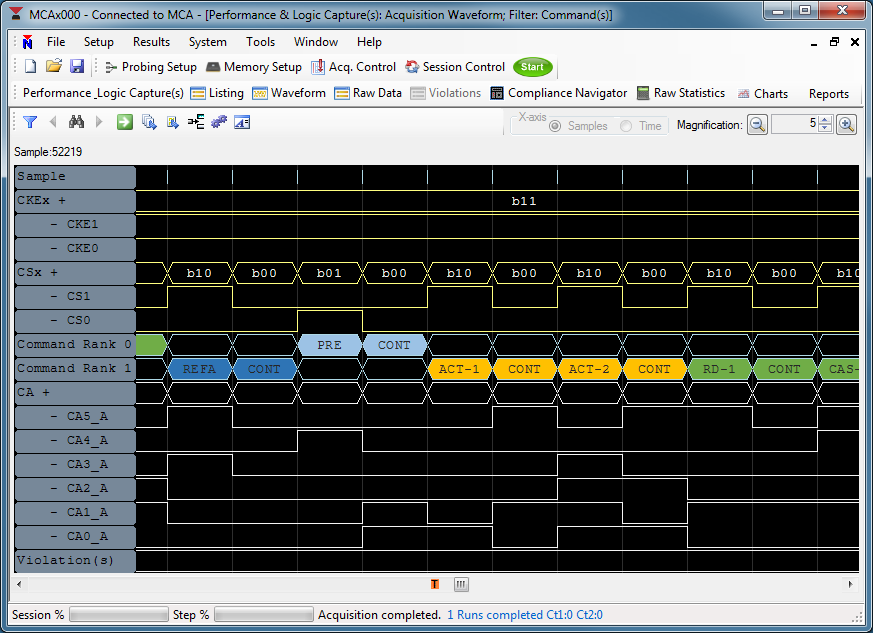The width and height of the screenshot is (873, 633).
Task: Open Memory Setup
Action: pyautogui.click(x=254, y=67)
